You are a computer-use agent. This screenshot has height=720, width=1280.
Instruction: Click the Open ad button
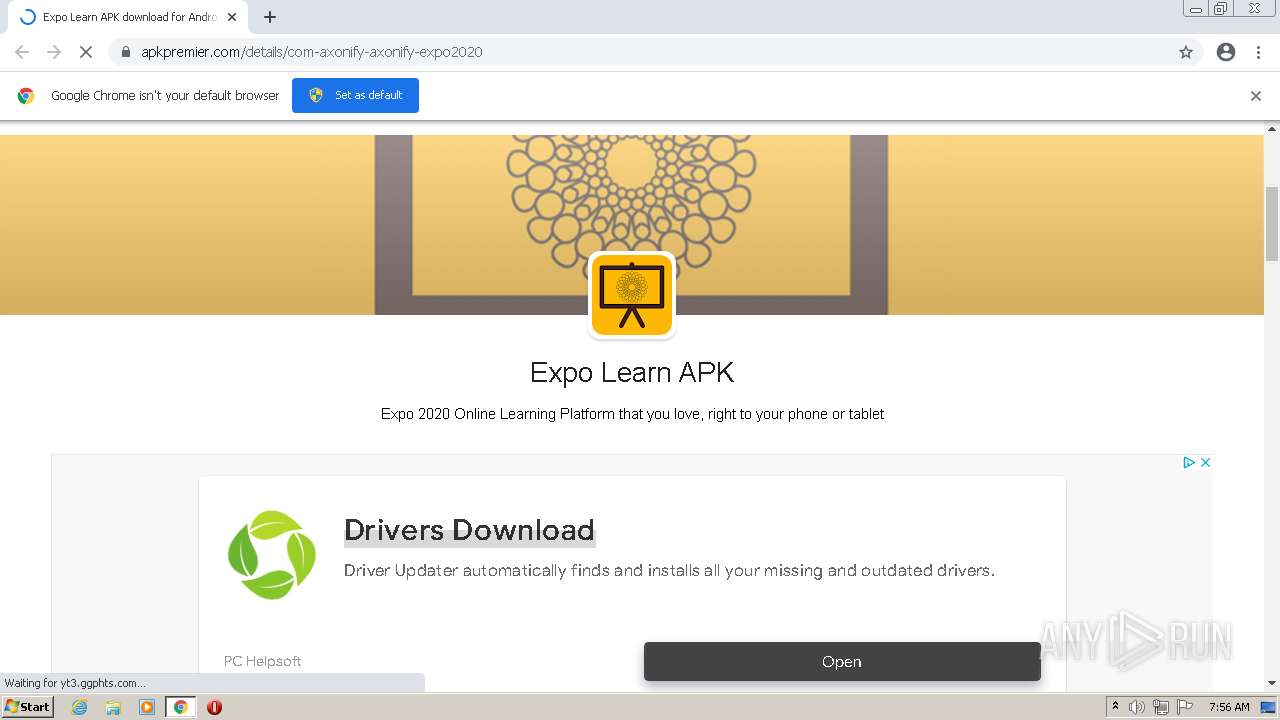tap(842, 662)
